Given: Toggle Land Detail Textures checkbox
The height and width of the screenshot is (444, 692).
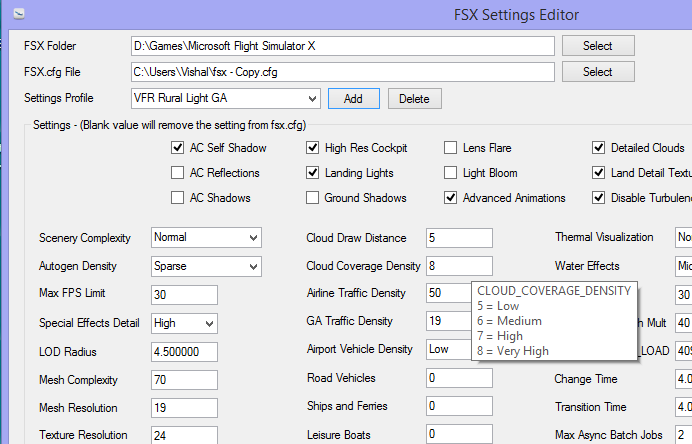Looking at the screenshot, I should (598, 173).
